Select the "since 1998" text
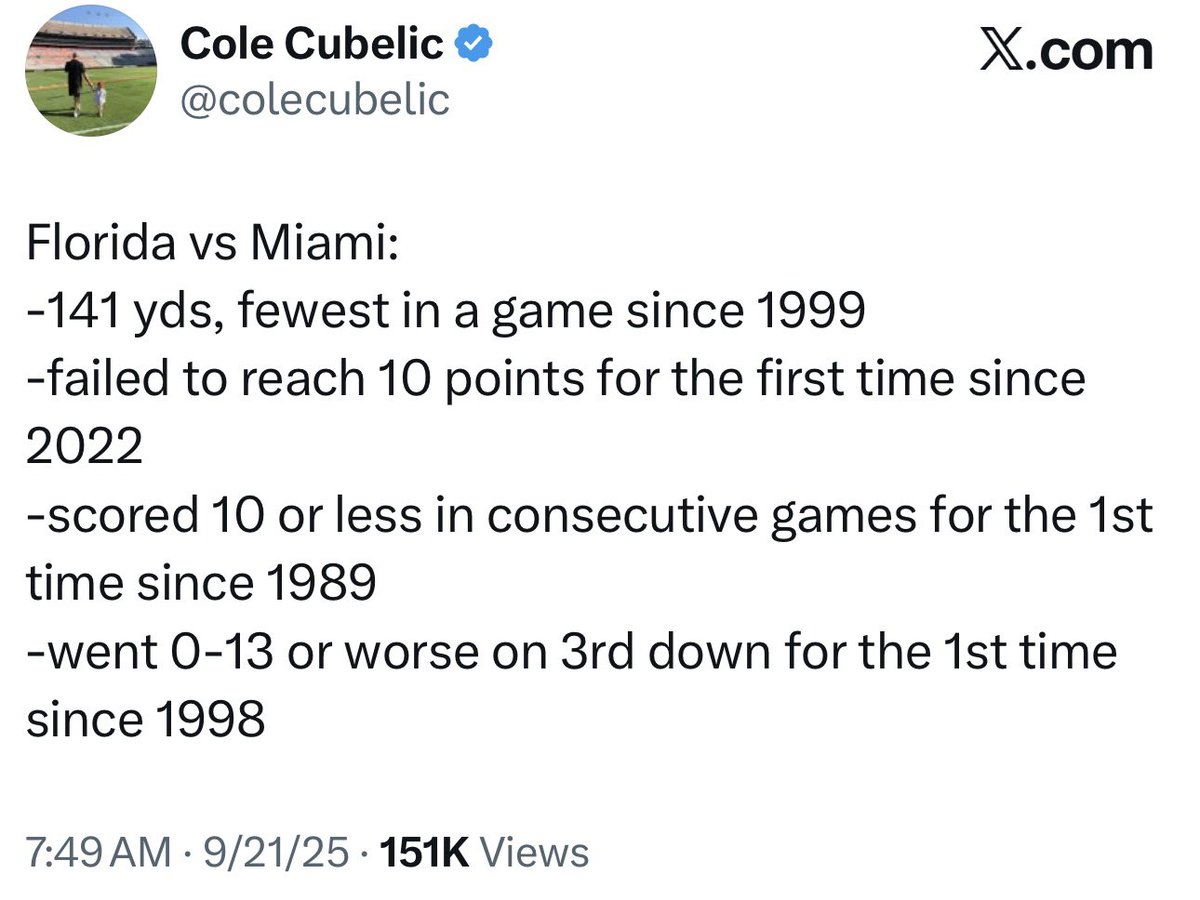This screenshot has width=1200, height=900. pyautogui.click(x=146, y=720)
